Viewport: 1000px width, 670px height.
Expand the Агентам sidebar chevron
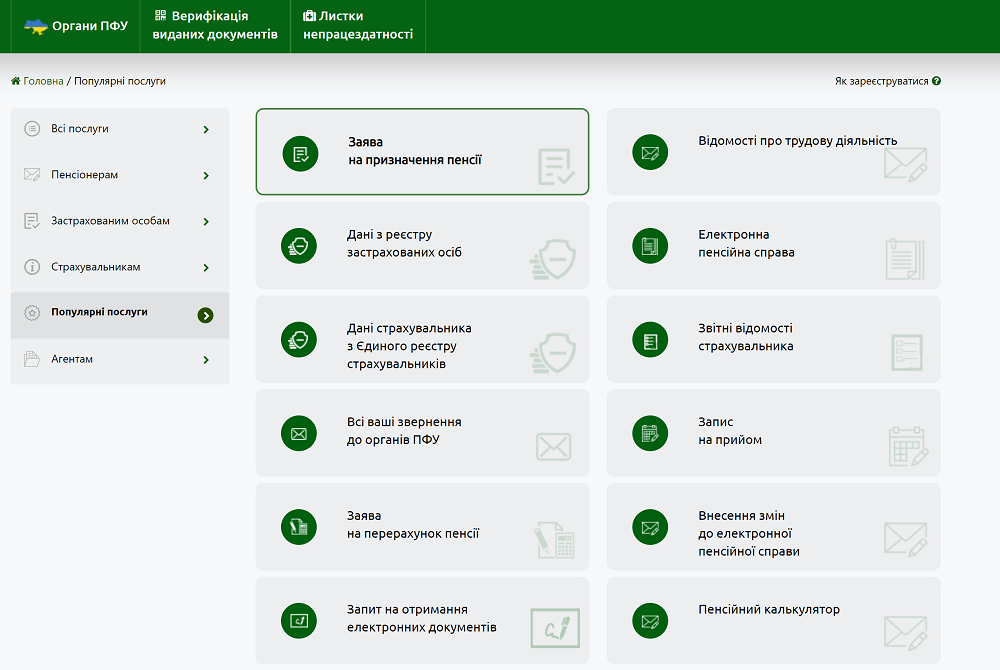pyautogui.click(x=206, y=360)
